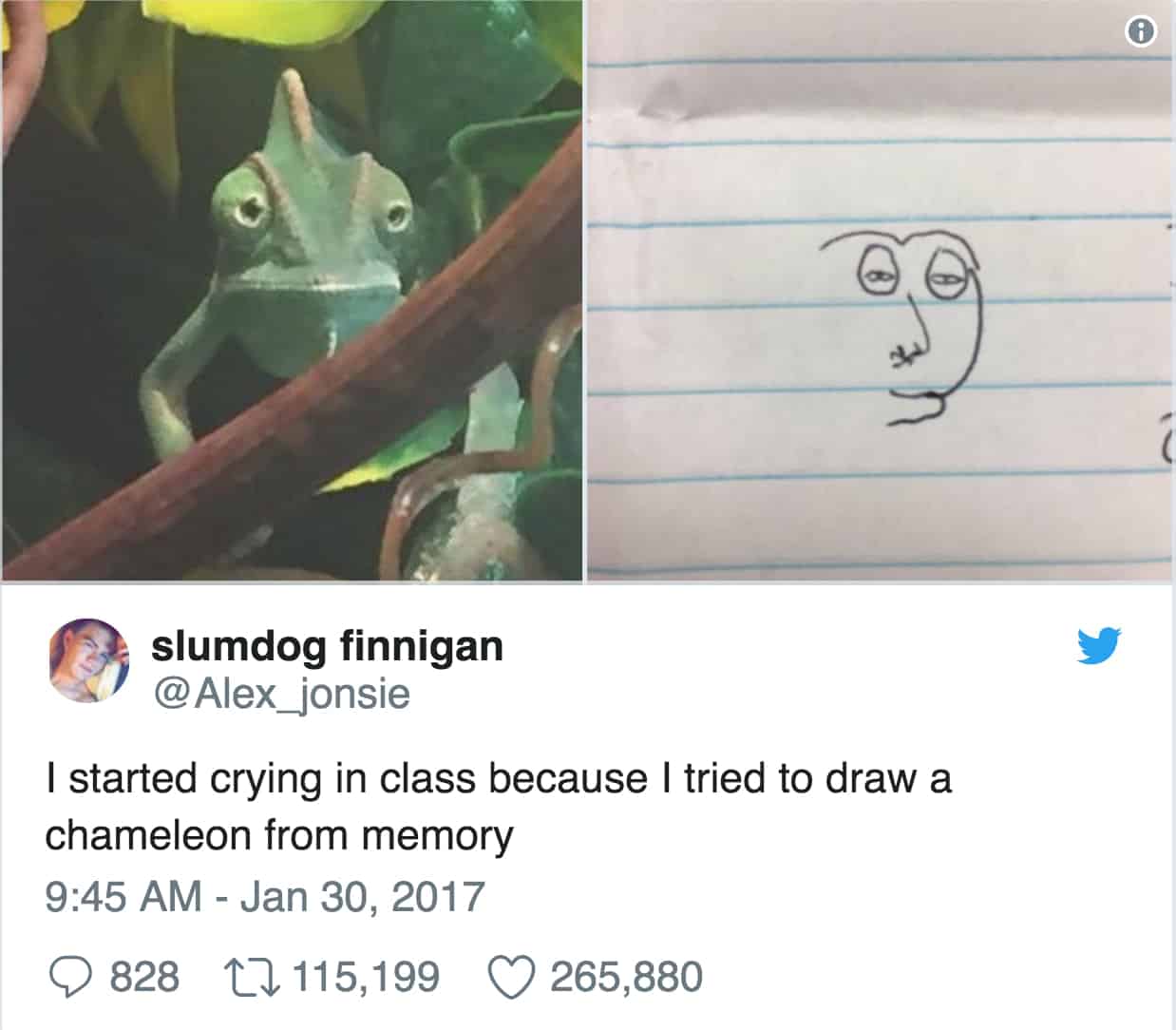Viewport: 1176px width, 1030px height.
Task: Open the slumdog finnigan profile avatar
Action: coord(88,661)
